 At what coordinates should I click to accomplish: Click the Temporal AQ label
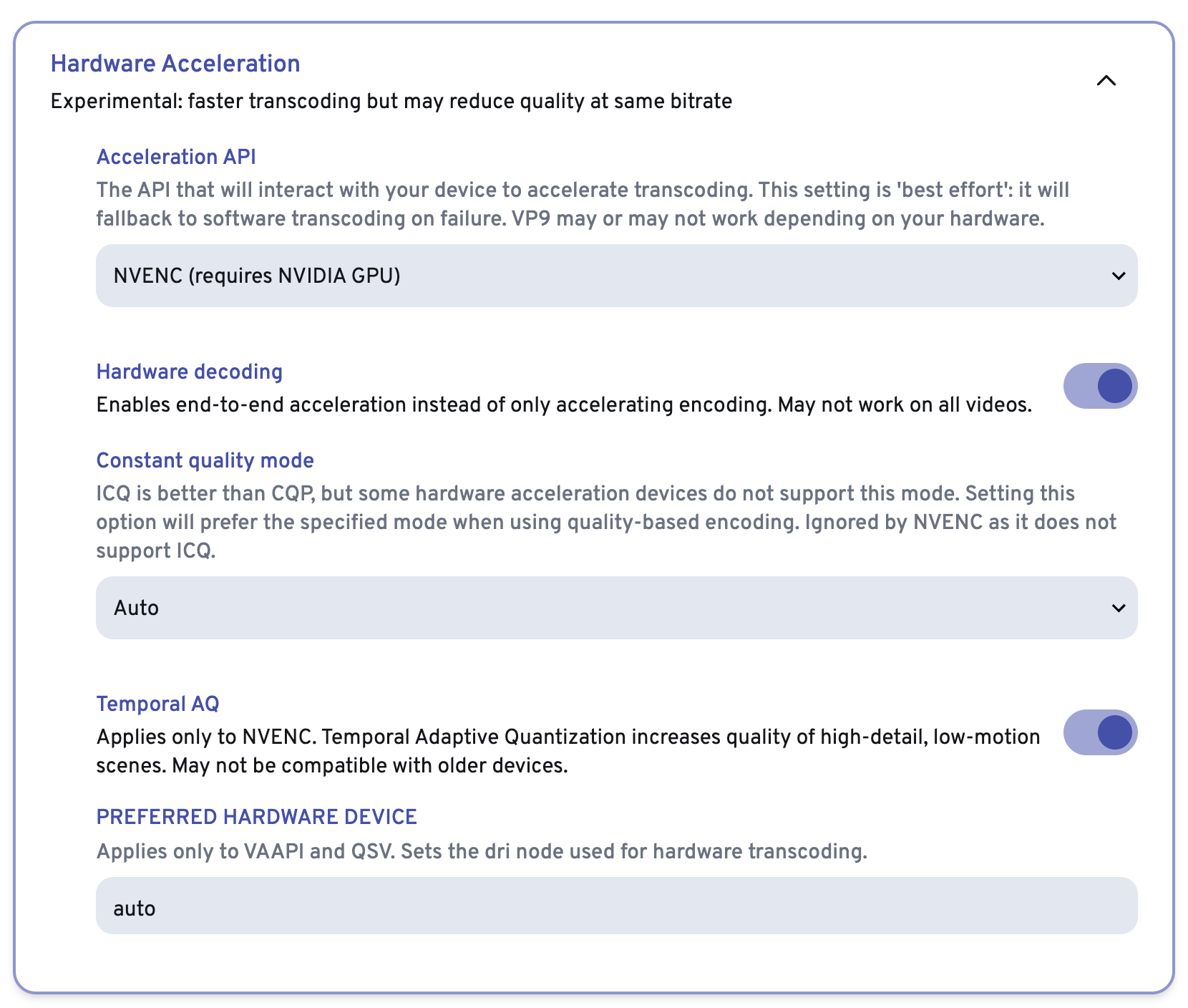pyautogui.click(x=158, y=704)
